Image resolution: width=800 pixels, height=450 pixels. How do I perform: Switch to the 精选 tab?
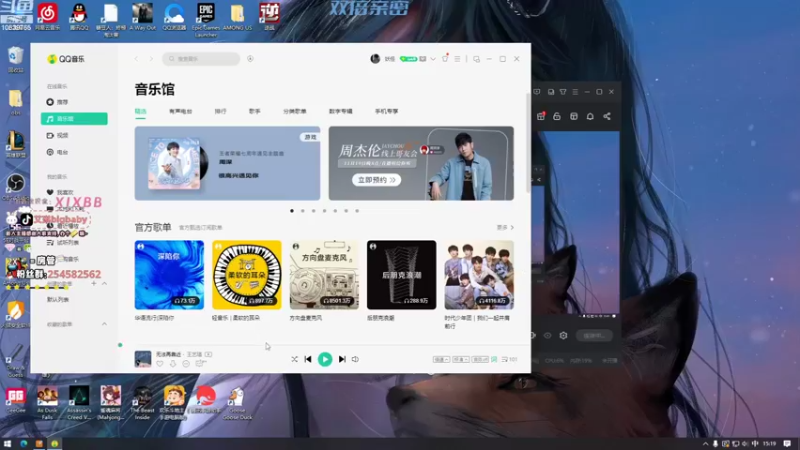tap(140, 111)
